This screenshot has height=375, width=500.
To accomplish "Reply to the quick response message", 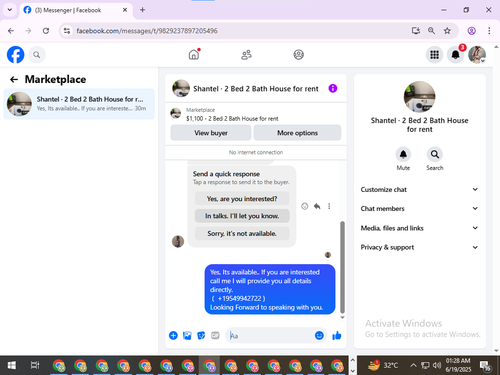I will point(317,206).
